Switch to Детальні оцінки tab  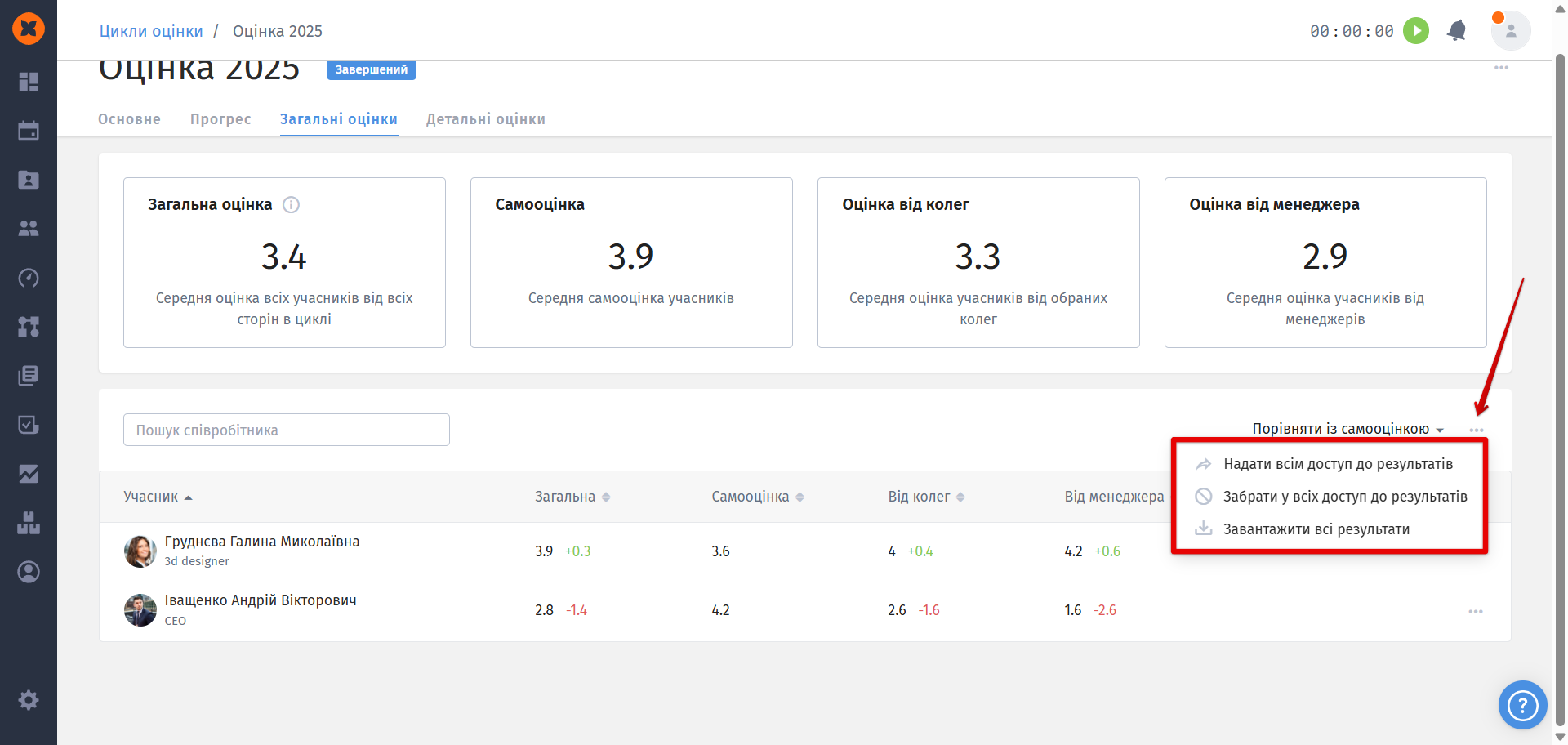(486, 119)
